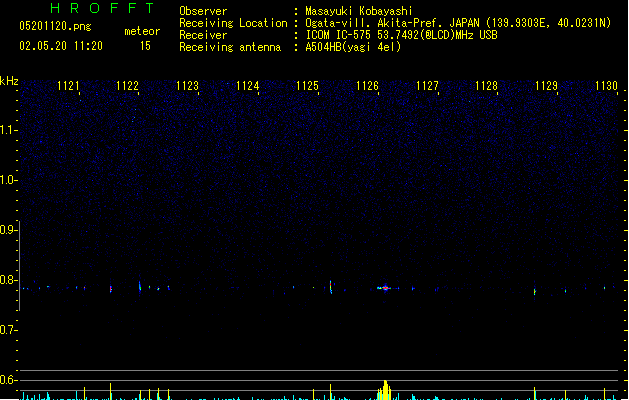Click the 0.8 kHz frequency tick label
The width and height of the screenshot is (629, 400).
point(7,280)
